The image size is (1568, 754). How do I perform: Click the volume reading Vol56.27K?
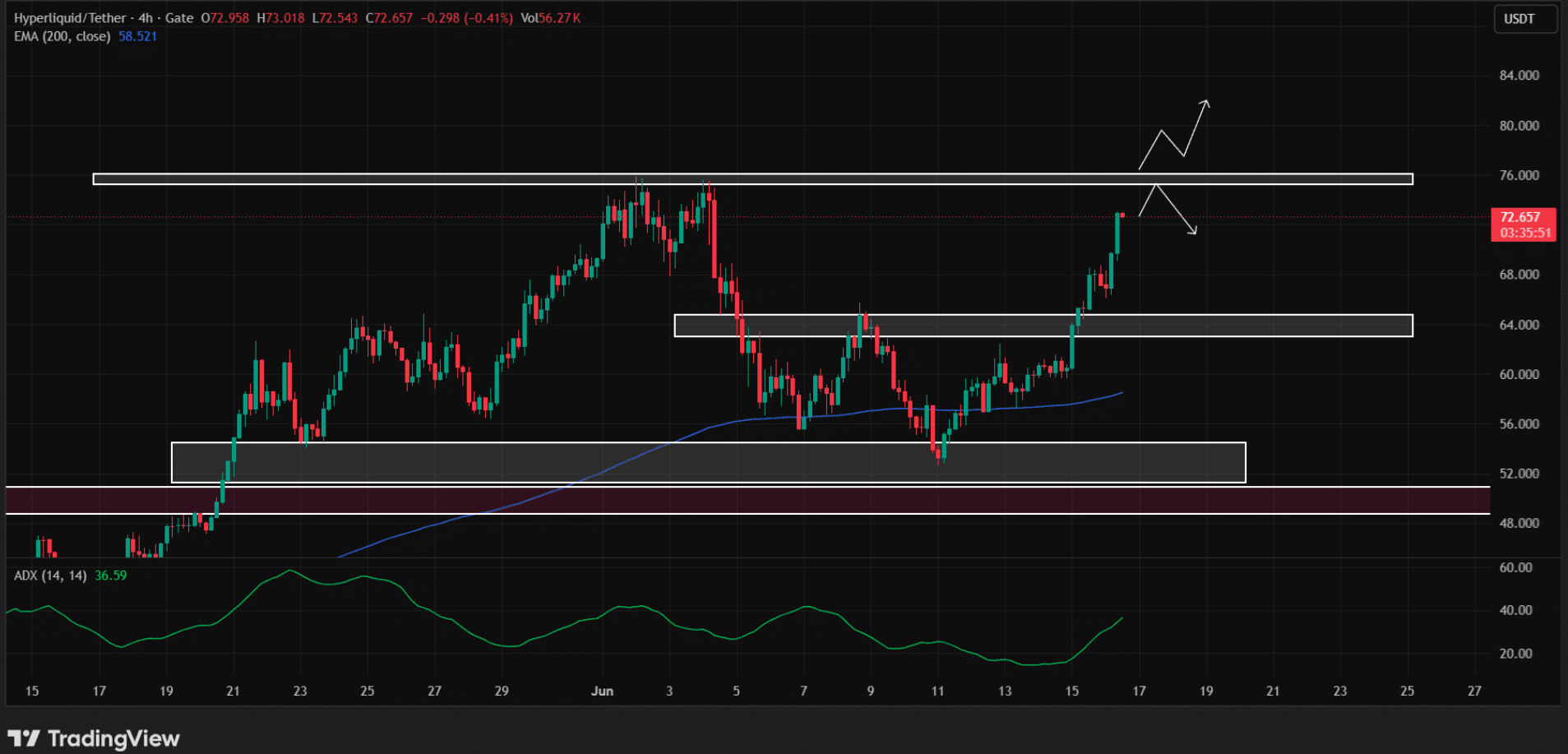click(x=551, y=18)
